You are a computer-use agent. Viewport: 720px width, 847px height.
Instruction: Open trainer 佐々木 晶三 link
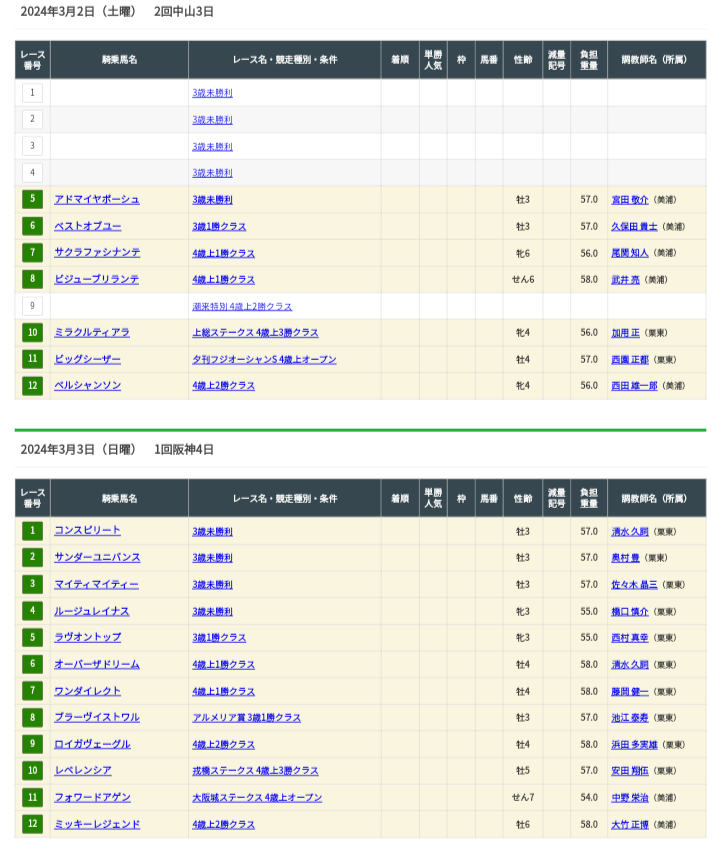634,584
